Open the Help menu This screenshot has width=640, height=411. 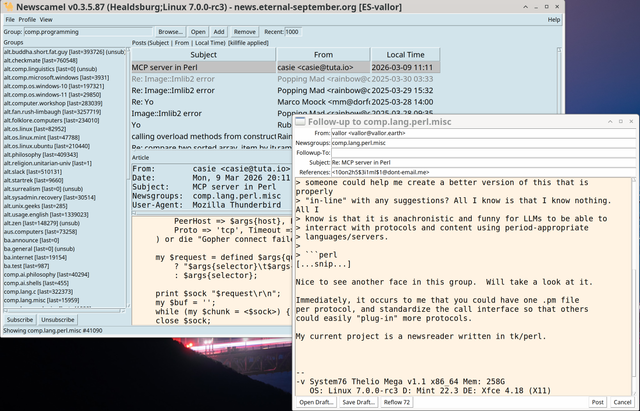(x=553, y=20)
